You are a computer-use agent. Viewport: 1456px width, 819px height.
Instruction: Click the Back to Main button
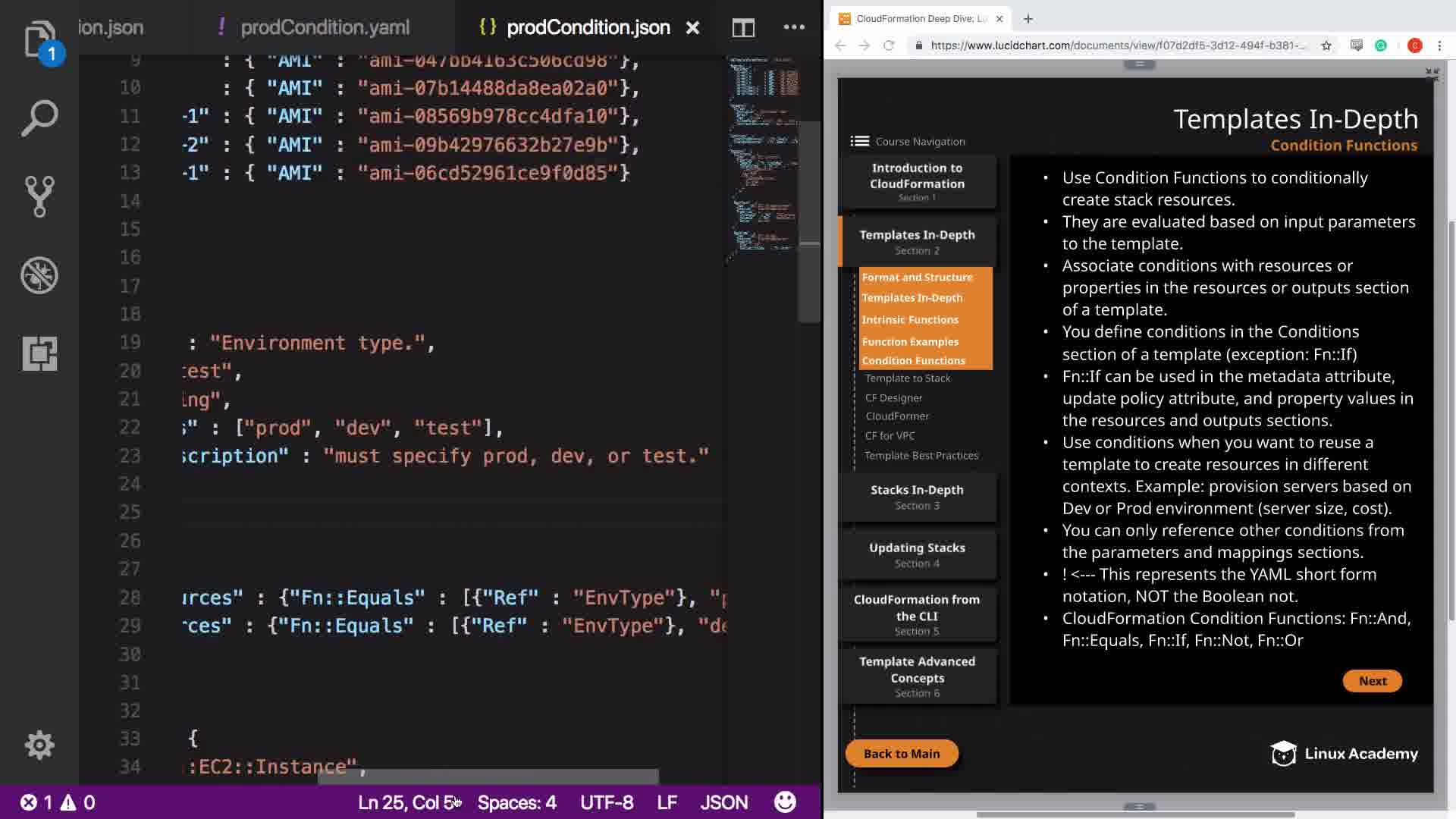coord(901,754)
